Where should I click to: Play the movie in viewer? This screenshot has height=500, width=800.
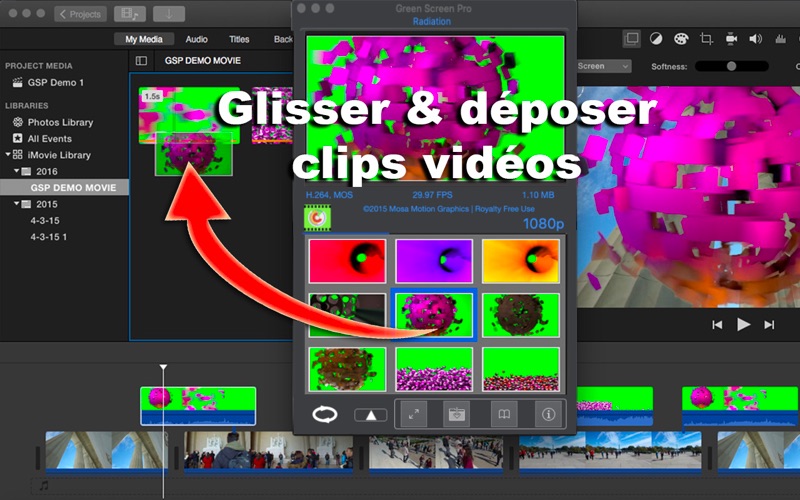[743, 324]
